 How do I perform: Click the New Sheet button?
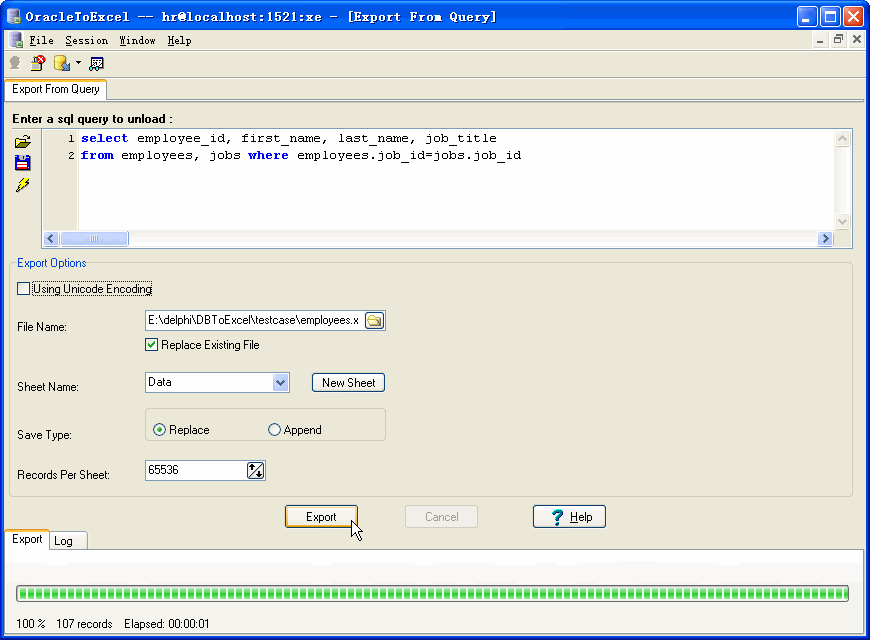pyautogui.click(x=348, y=382)
